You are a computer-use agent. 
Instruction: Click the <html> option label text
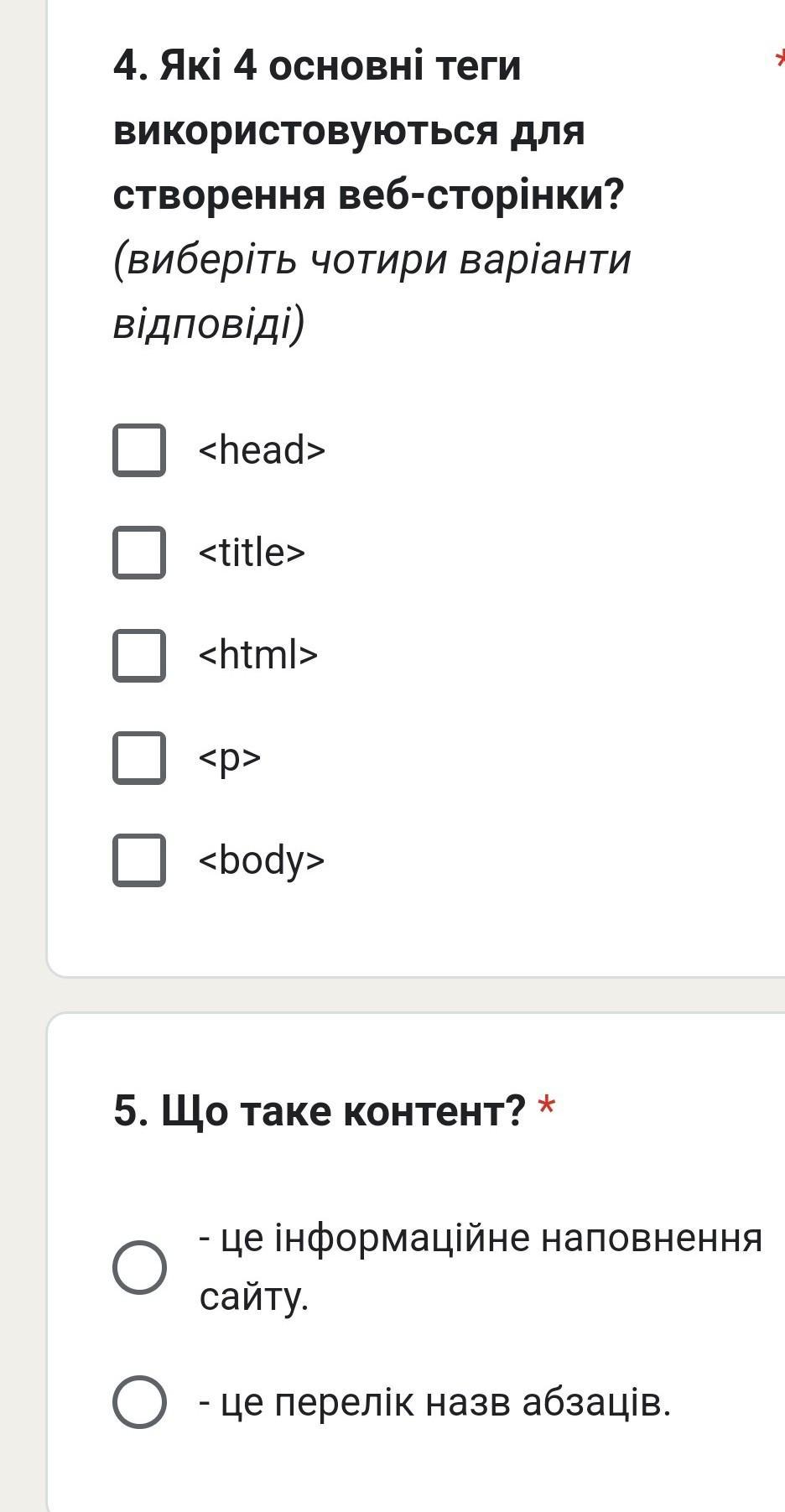pyautogui.click(x=258, y=655)
